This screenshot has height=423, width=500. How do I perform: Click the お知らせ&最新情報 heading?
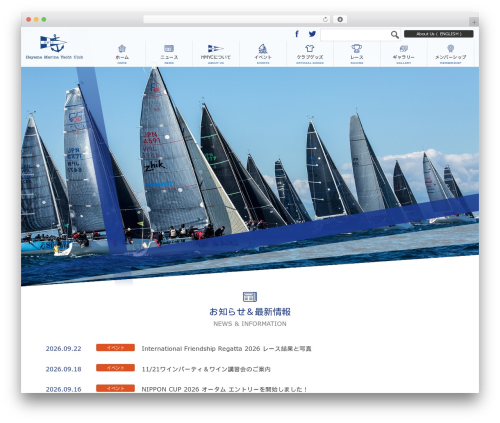click(250, 312)
